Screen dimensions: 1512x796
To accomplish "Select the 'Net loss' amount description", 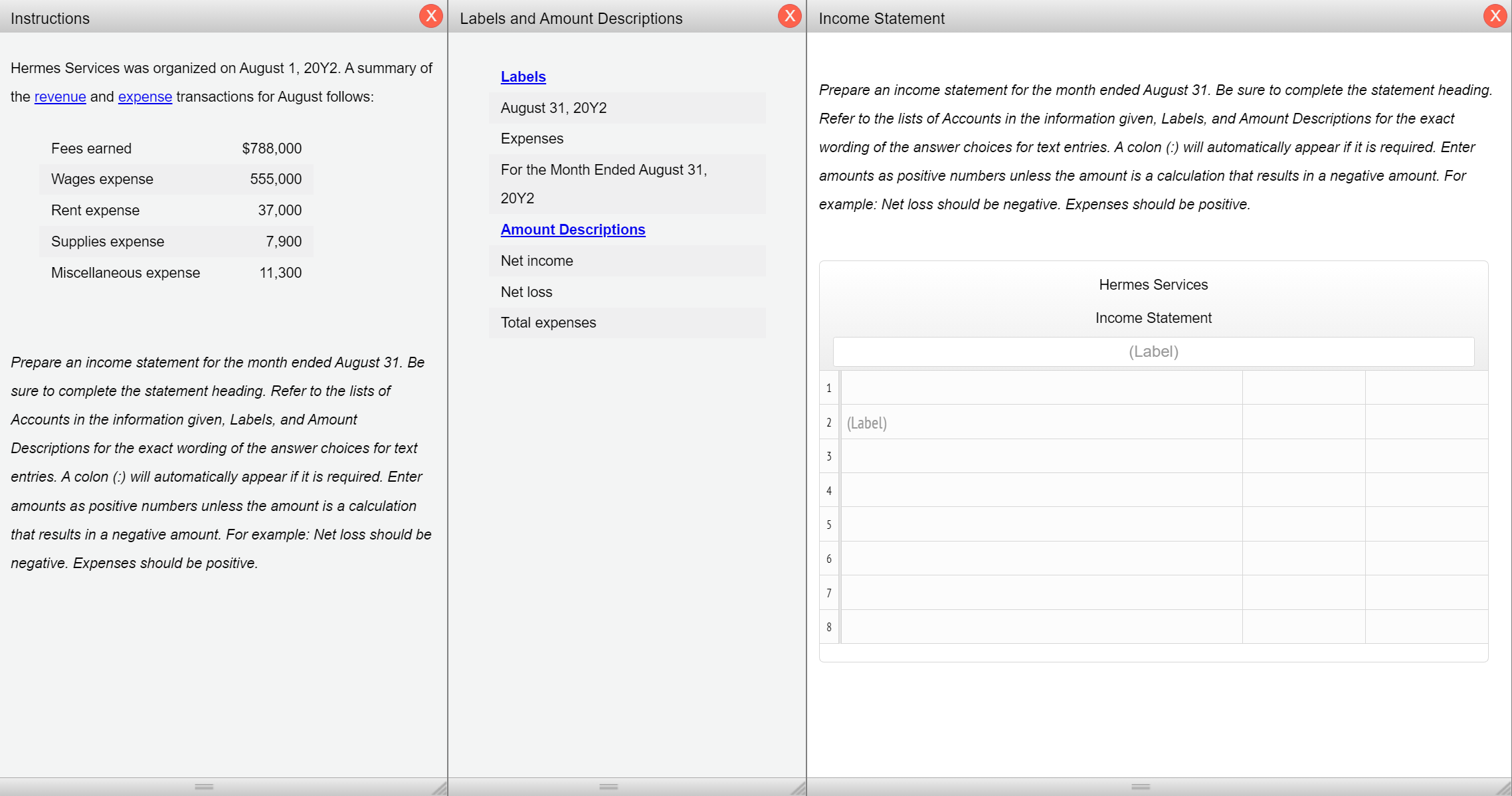I will pyautogui.click(x=525, y=292).
